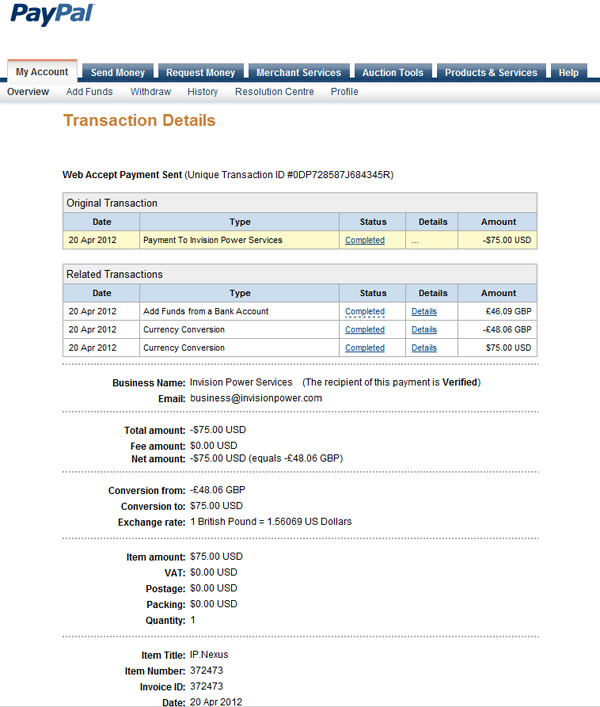Image resolution: width=600 pixels, height=707 pixels.
Task: Click Item Number value 372473
Action: click(x=206, y=670)
